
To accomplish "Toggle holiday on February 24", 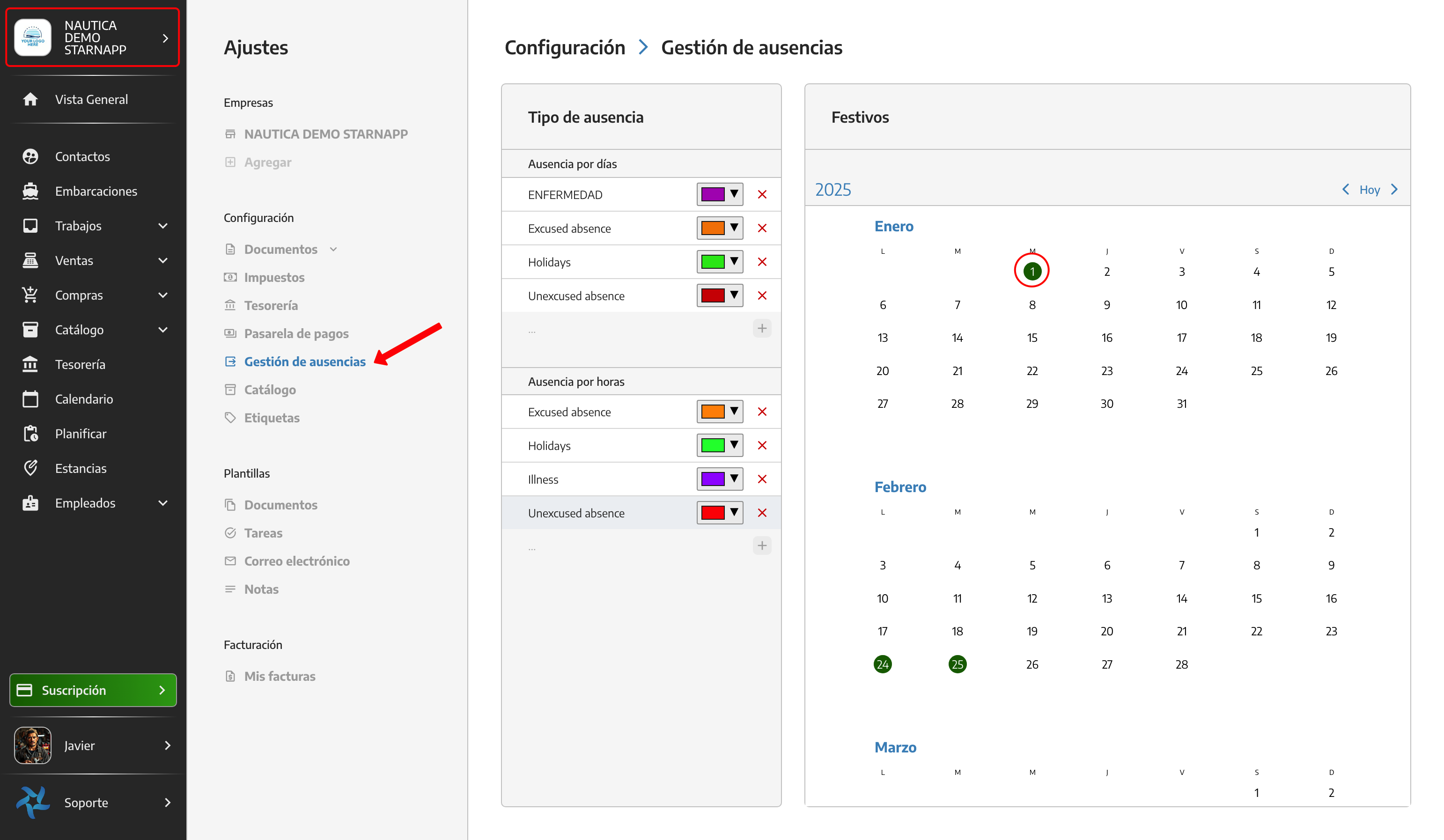I will [x=883, y=664].
